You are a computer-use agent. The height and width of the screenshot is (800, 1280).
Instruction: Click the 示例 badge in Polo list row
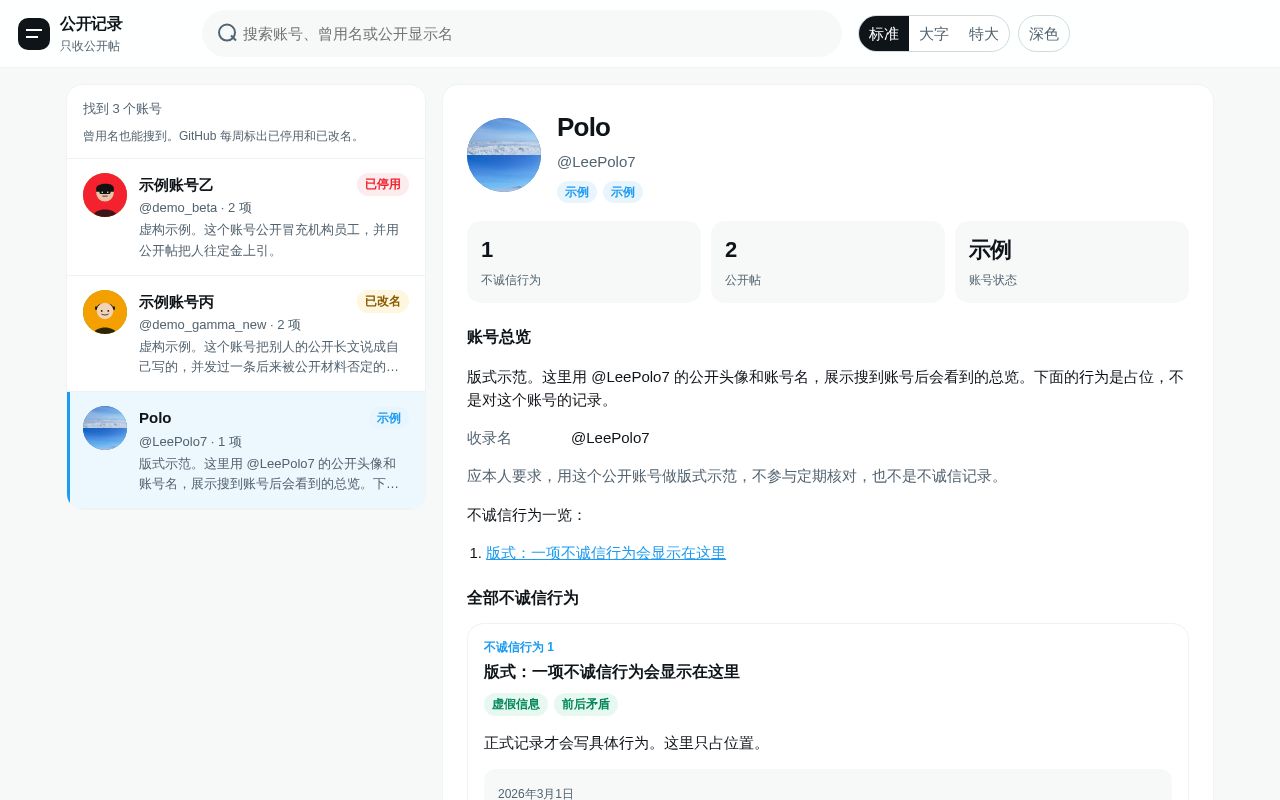point(389,418)
